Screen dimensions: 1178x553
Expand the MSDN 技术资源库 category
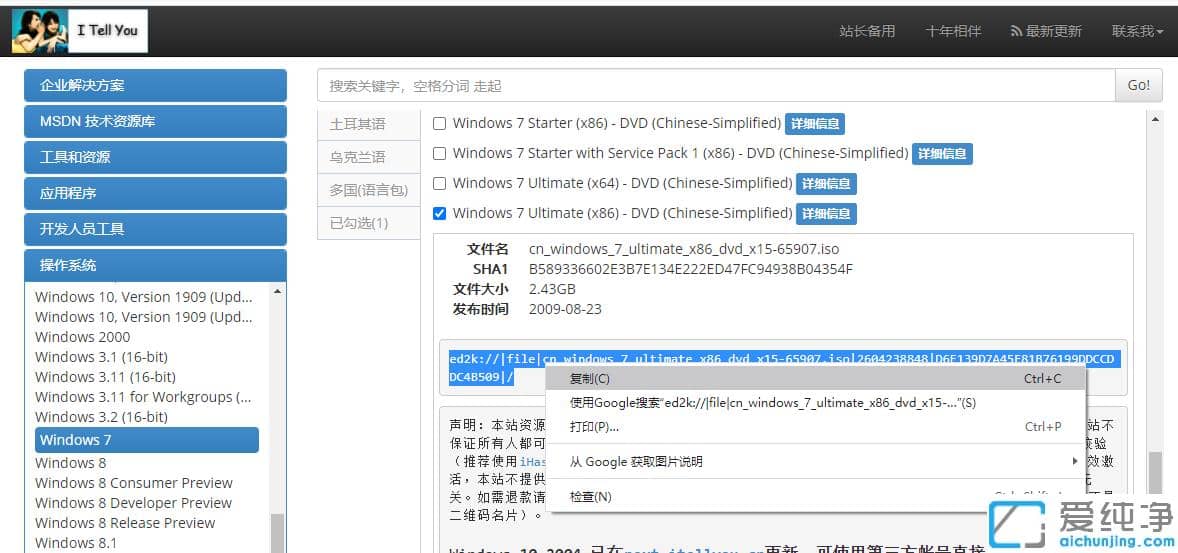[x=156, y=122]
